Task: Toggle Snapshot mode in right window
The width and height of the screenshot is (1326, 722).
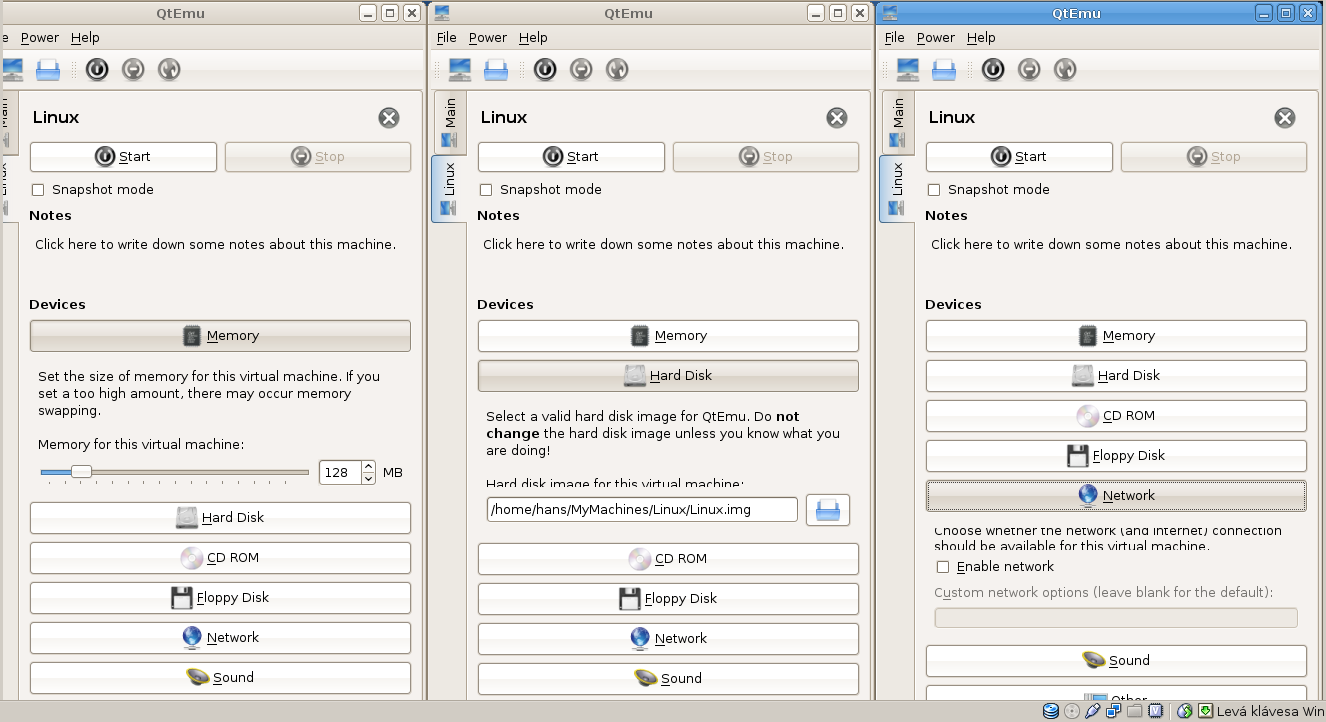Action: click(x=934, y=190)
